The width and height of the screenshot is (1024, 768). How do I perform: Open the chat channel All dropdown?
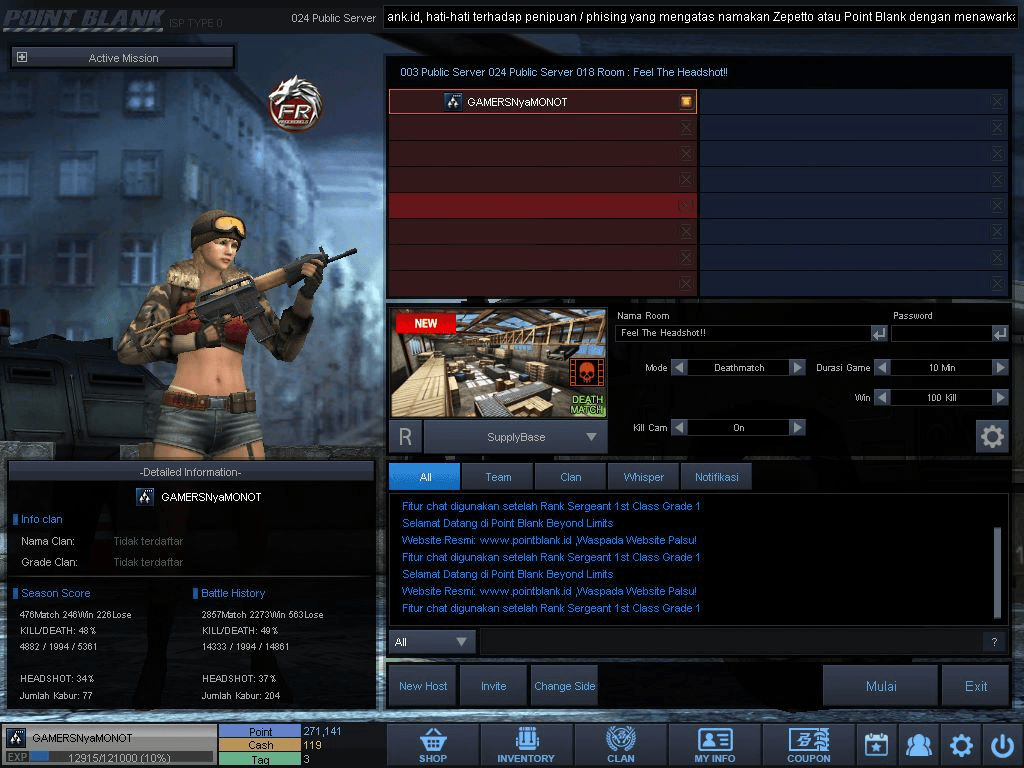pyautogui.click(x=432, y=642)
